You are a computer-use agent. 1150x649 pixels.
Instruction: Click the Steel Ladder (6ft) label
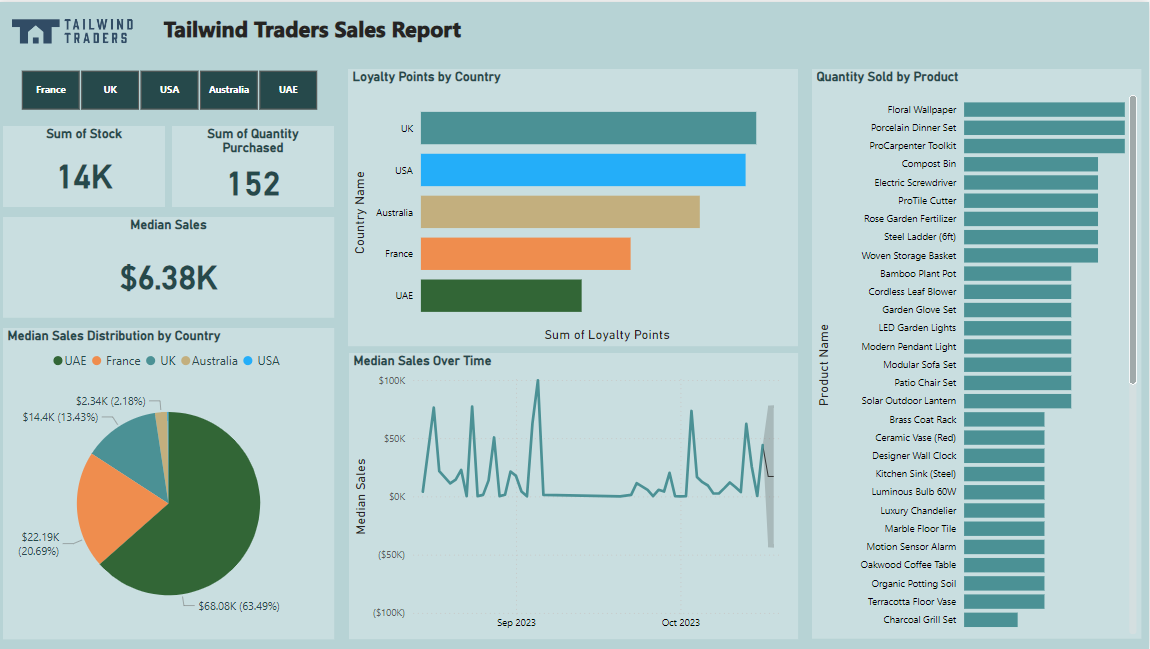[920, 237]
